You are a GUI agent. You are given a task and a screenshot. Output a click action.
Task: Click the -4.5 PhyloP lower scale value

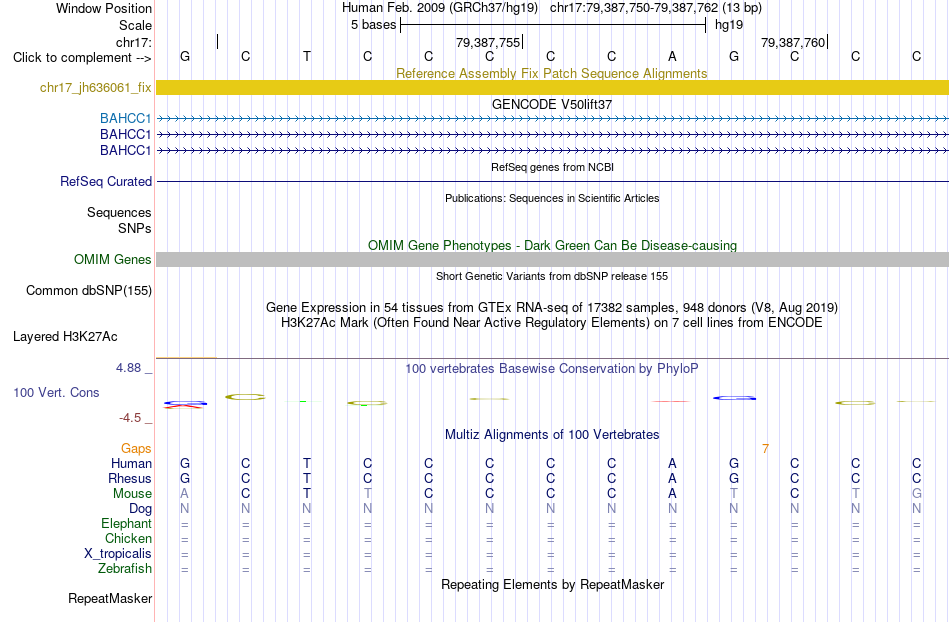[x=130, y=417]
